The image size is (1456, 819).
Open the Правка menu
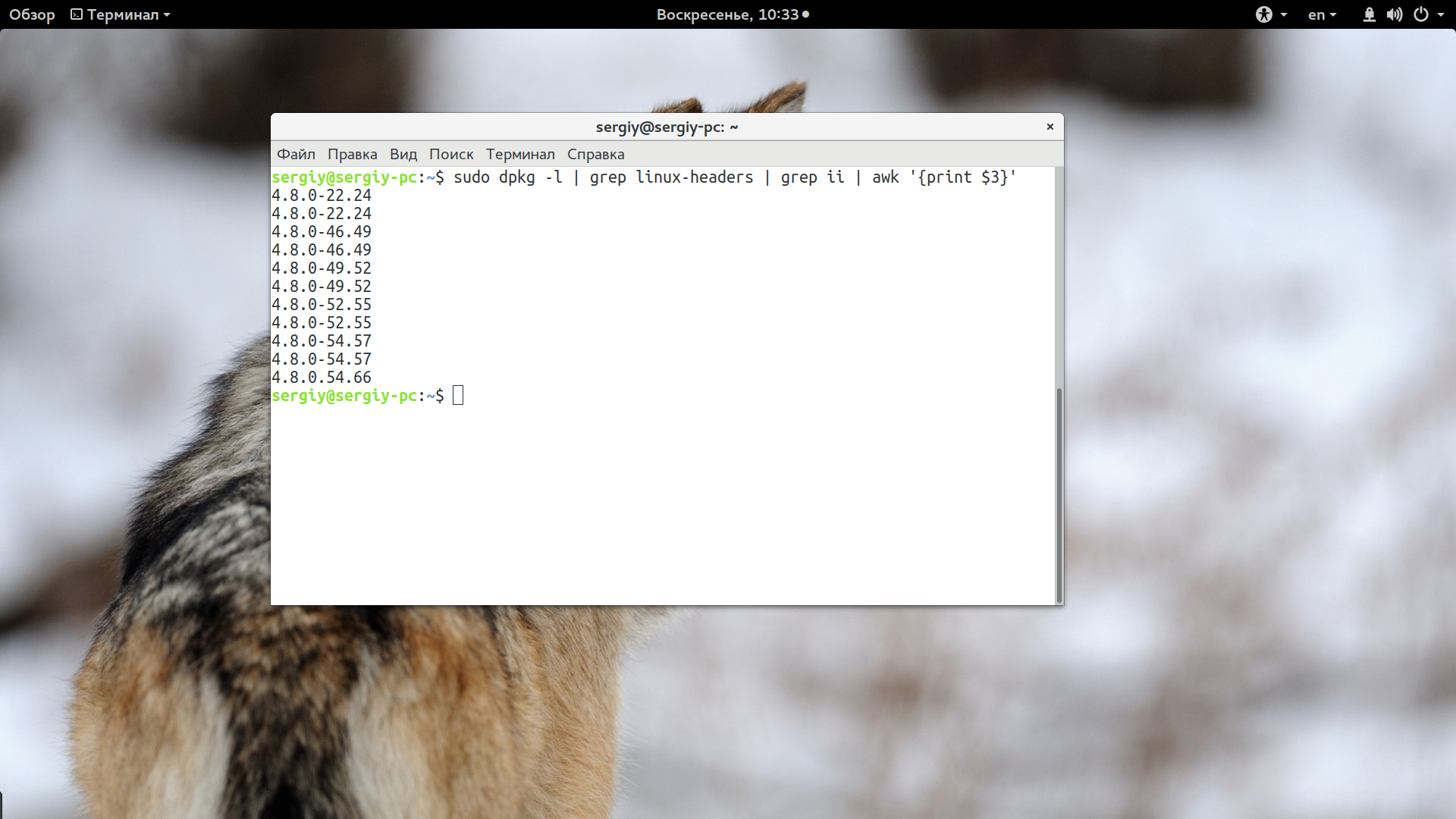352,154
